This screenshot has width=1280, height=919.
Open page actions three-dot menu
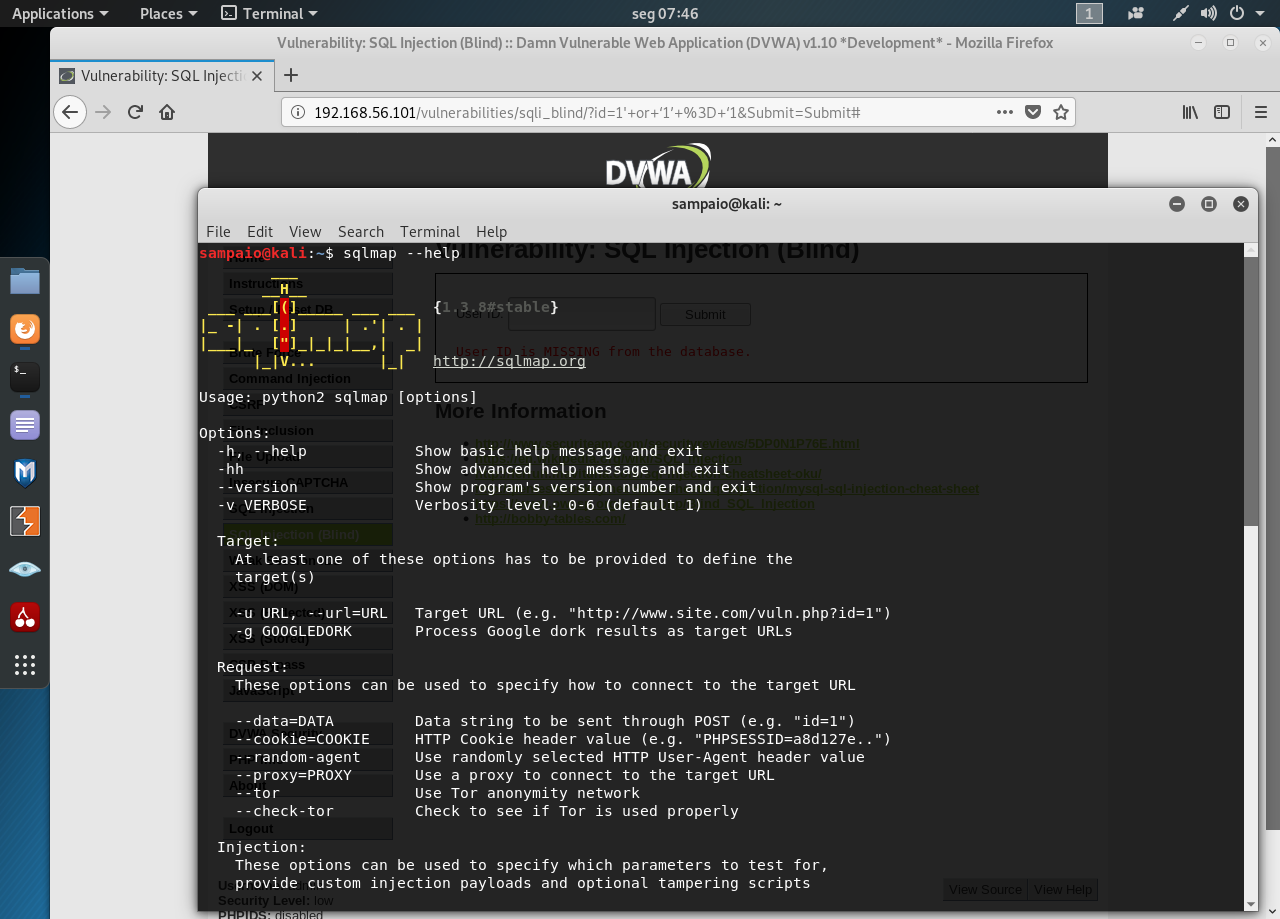pos(1005,112)
